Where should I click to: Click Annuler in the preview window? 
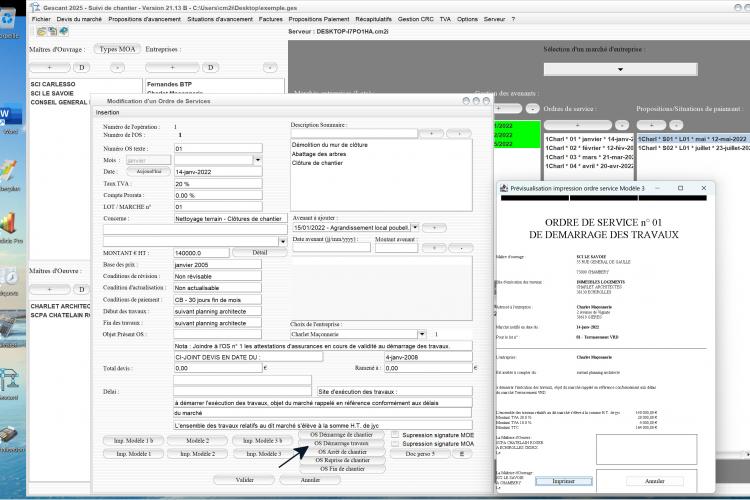655,481
